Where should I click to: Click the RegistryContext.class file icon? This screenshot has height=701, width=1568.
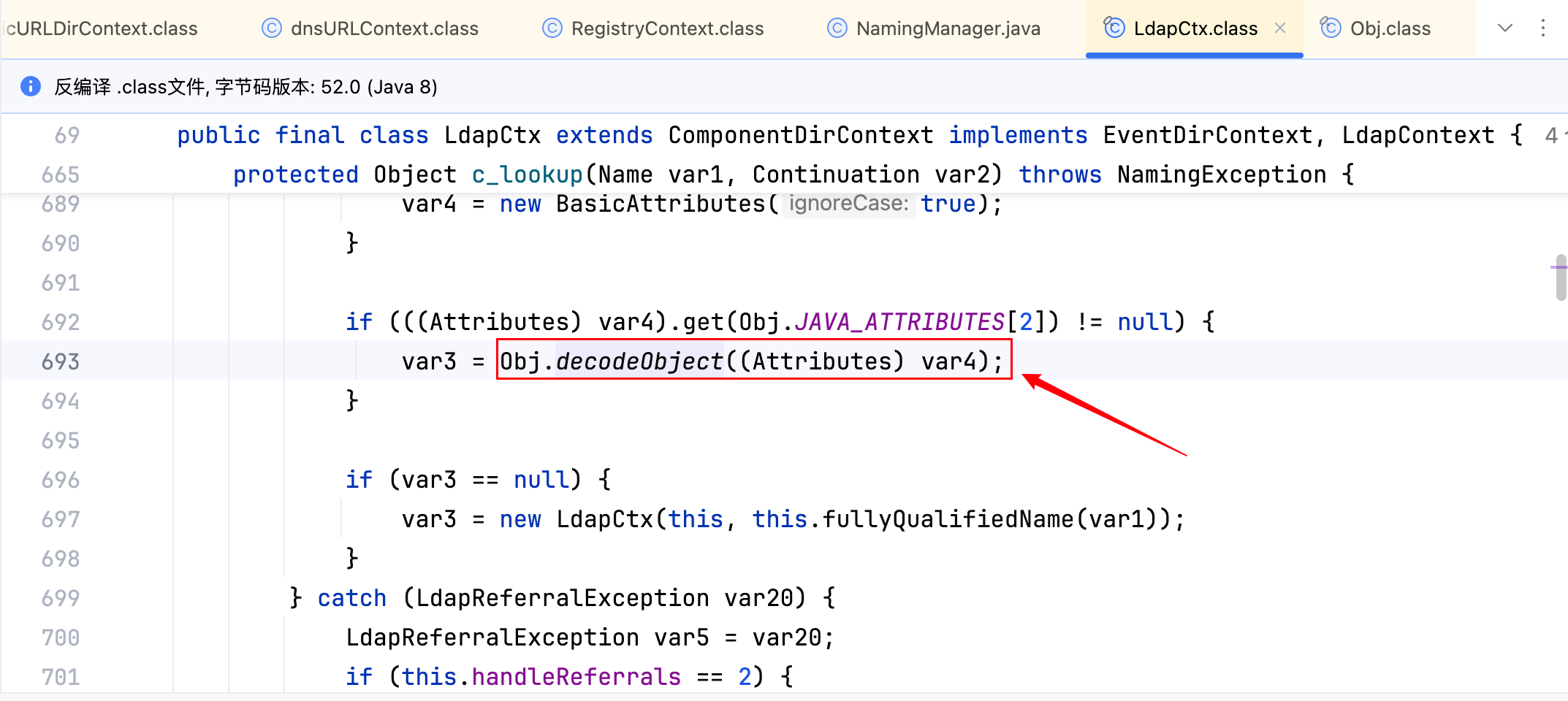tap(552, 28)
